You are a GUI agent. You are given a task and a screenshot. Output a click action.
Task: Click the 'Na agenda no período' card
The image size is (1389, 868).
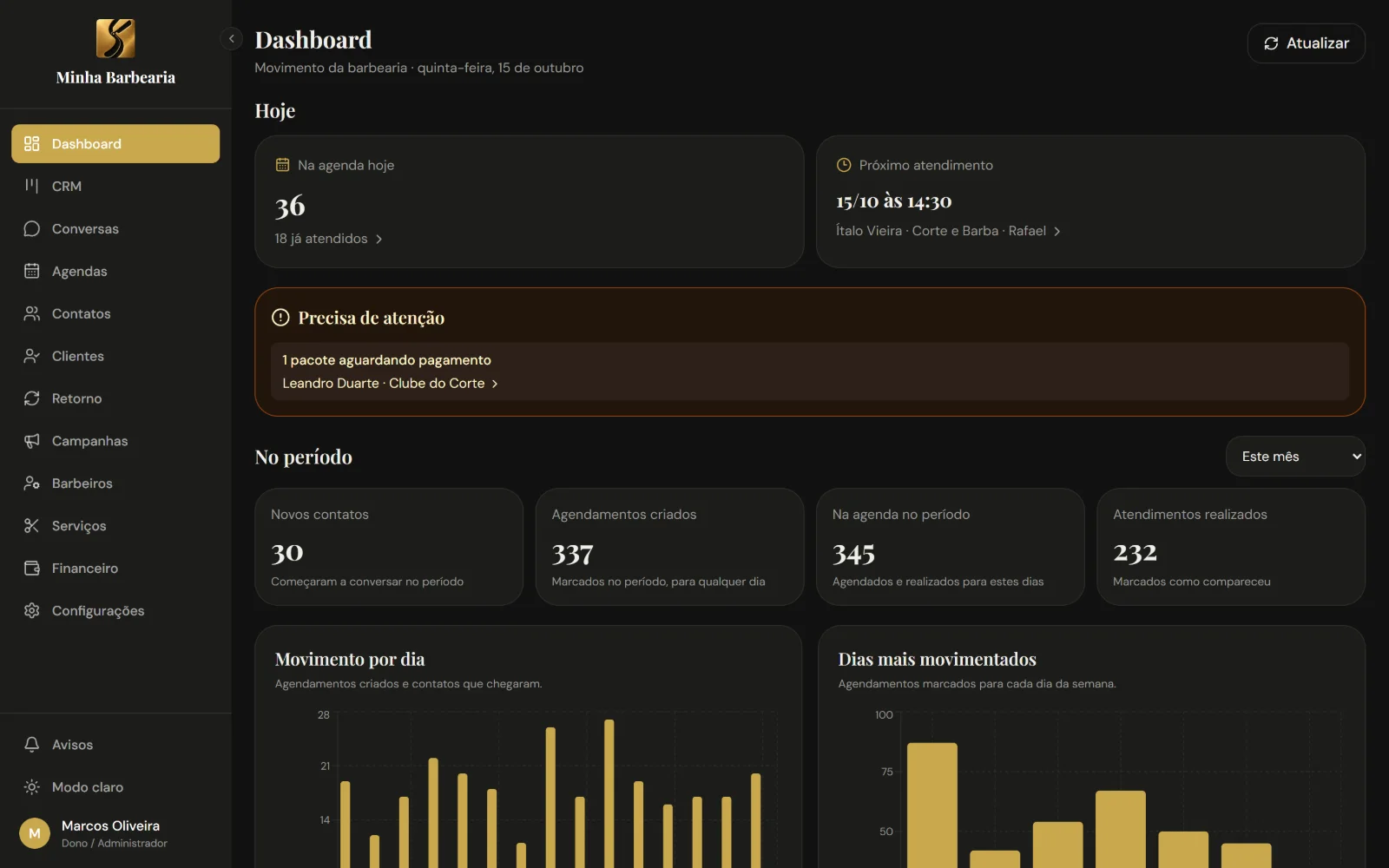pyautogui.click(x=951, y=547)
